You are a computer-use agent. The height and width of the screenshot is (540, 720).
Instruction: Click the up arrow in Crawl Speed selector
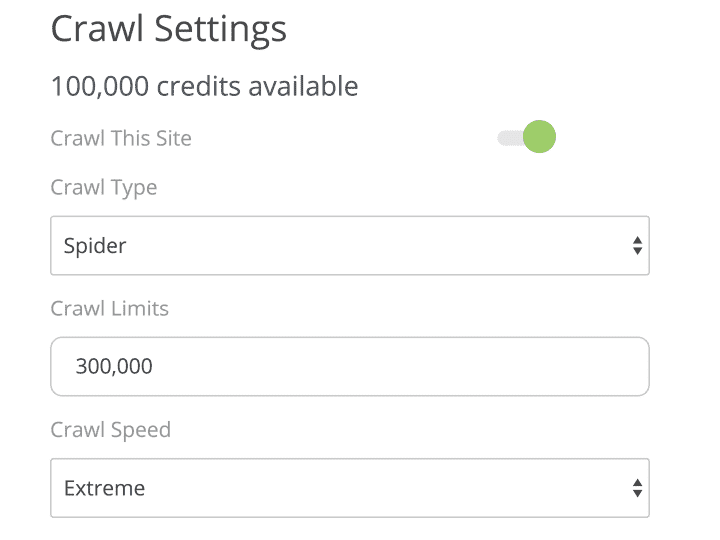point(637,483)
